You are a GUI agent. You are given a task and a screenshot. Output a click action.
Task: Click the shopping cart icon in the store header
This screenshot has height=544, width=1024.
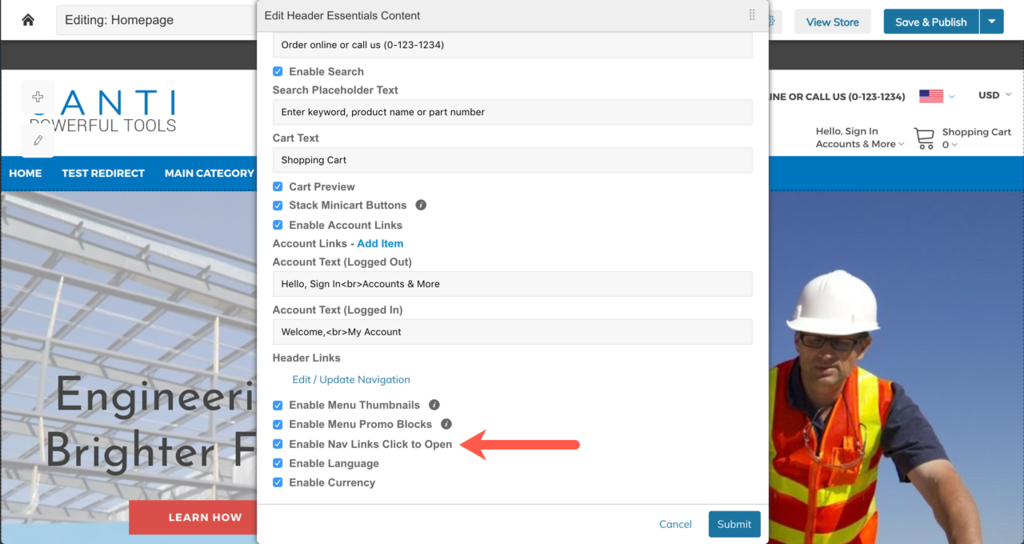924,138
